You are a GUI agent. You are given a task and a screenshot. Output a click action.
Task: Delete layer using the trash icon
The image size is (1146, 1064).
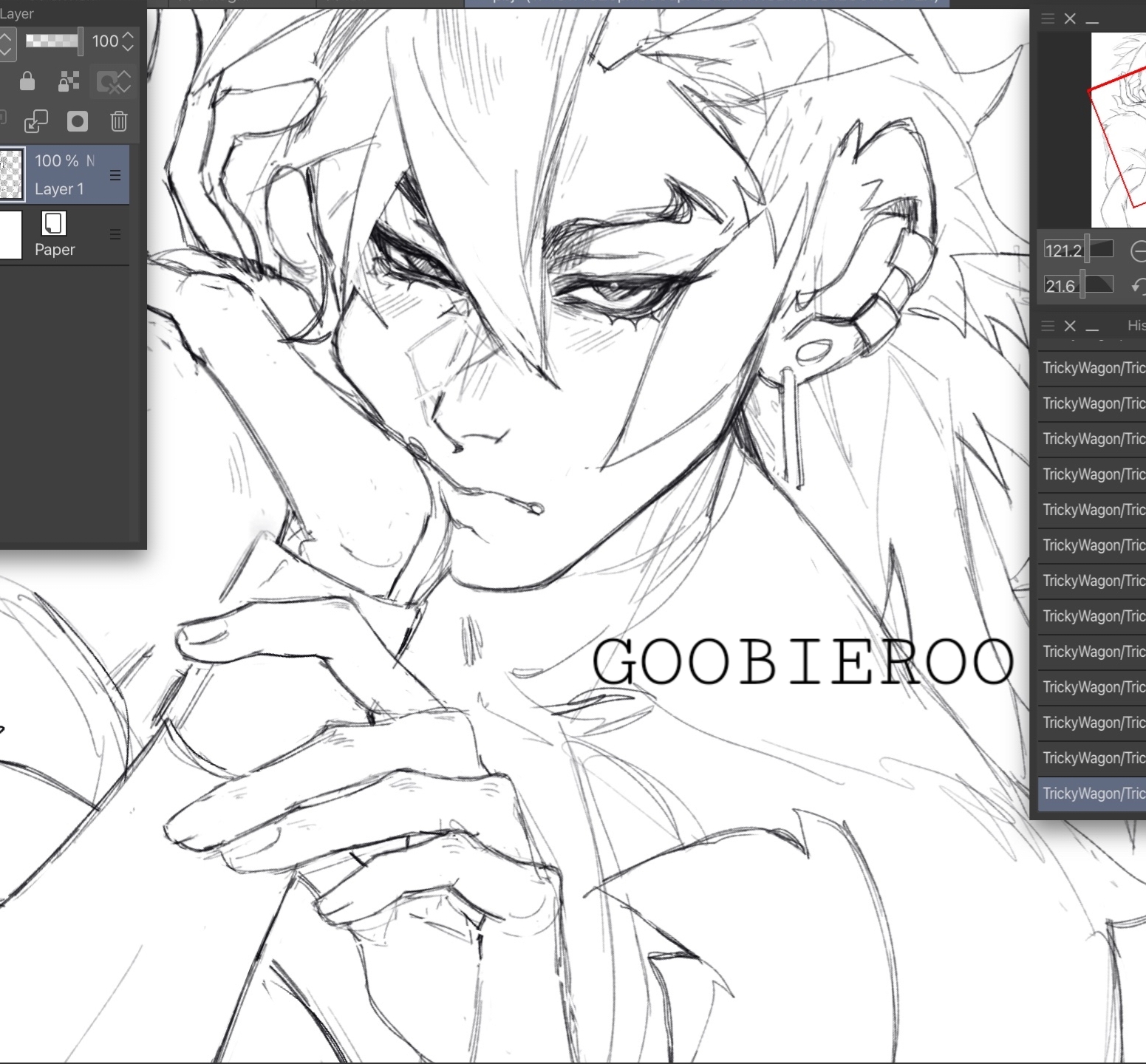[118, 121]
